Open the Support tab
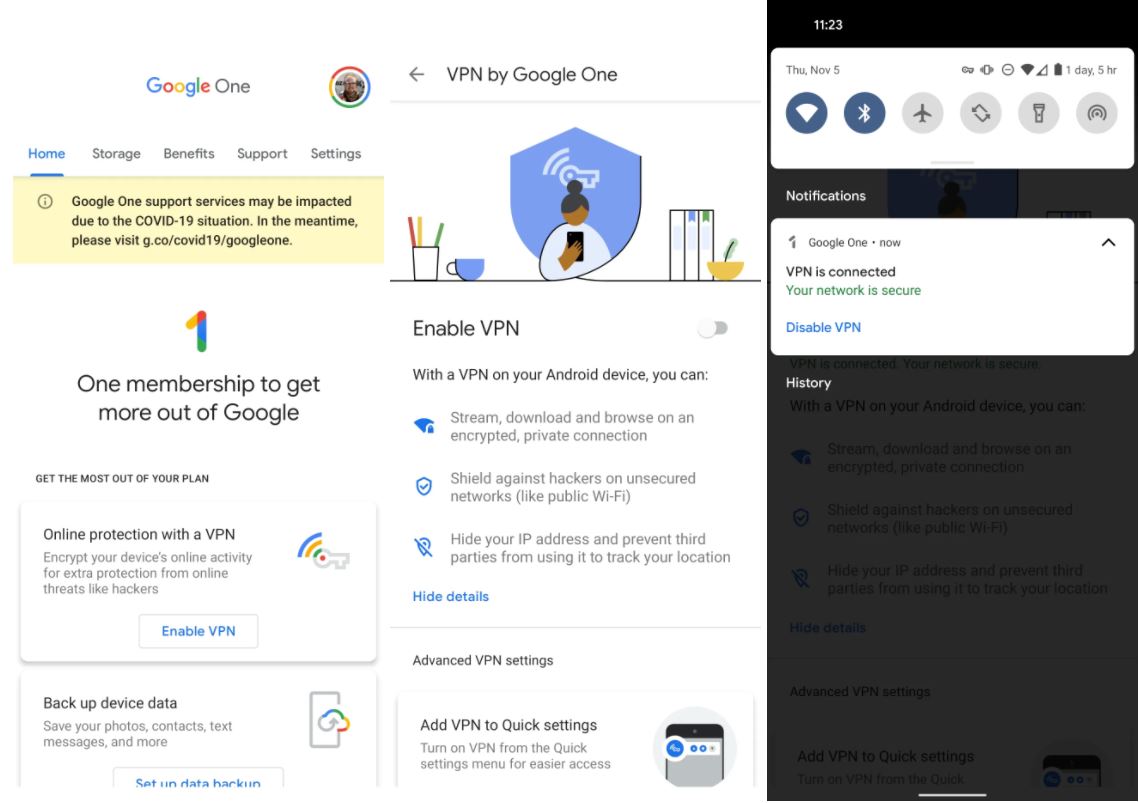Viewport: 1139px width, 803px height. (x=262, y=153)
